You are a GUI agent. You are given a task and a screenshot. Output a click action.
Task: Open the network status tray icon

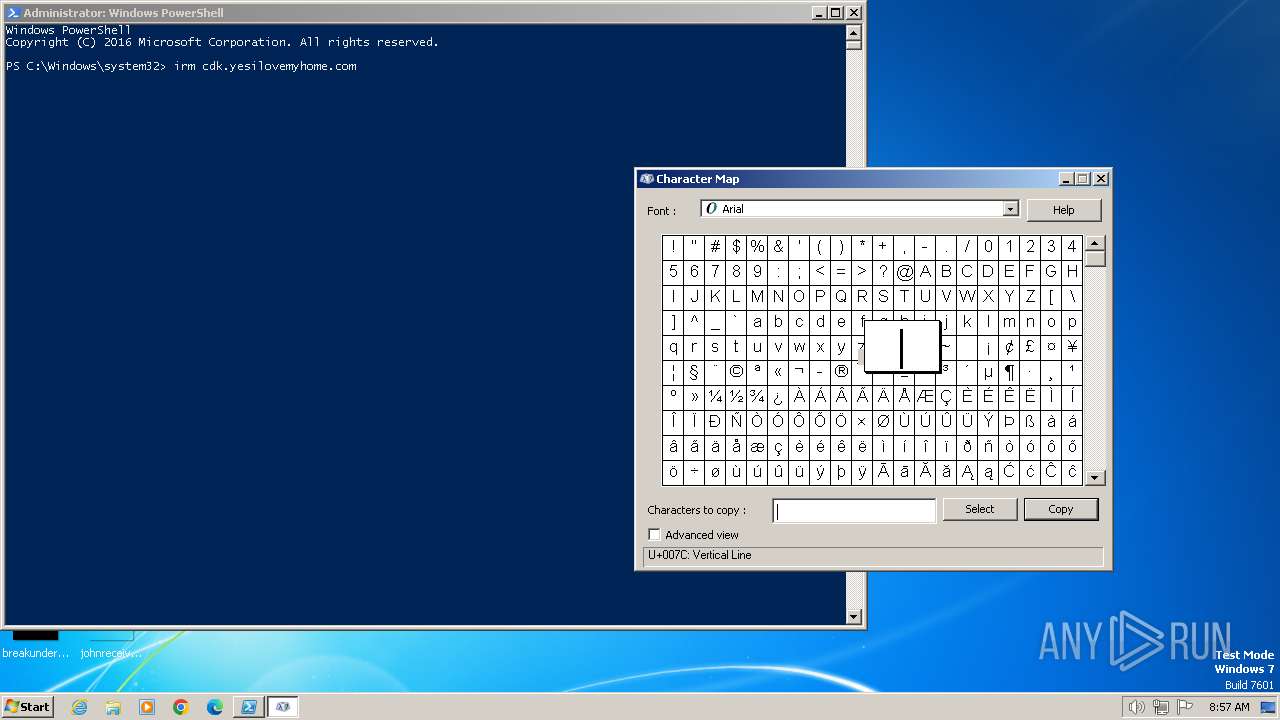(x=1160, y=707)
